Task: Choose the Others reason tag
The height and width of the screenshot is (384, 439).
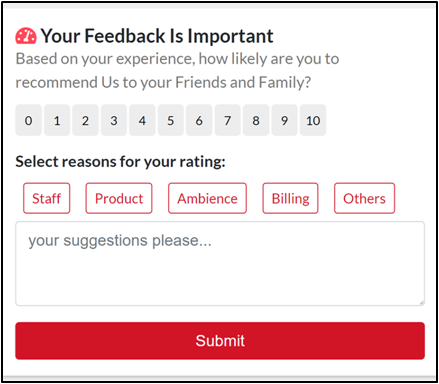Action: pos(364,198)
